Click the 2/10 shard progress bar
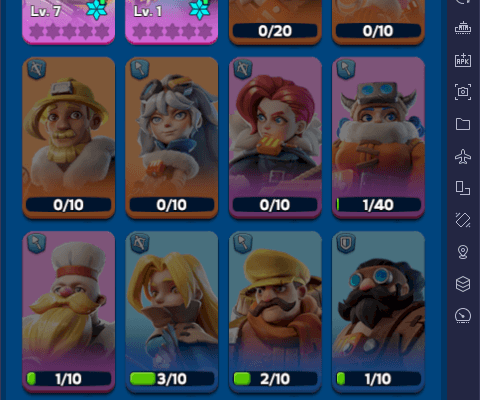Image resolution: width=480 pixels, height=400 pixels. click(275, 379)
